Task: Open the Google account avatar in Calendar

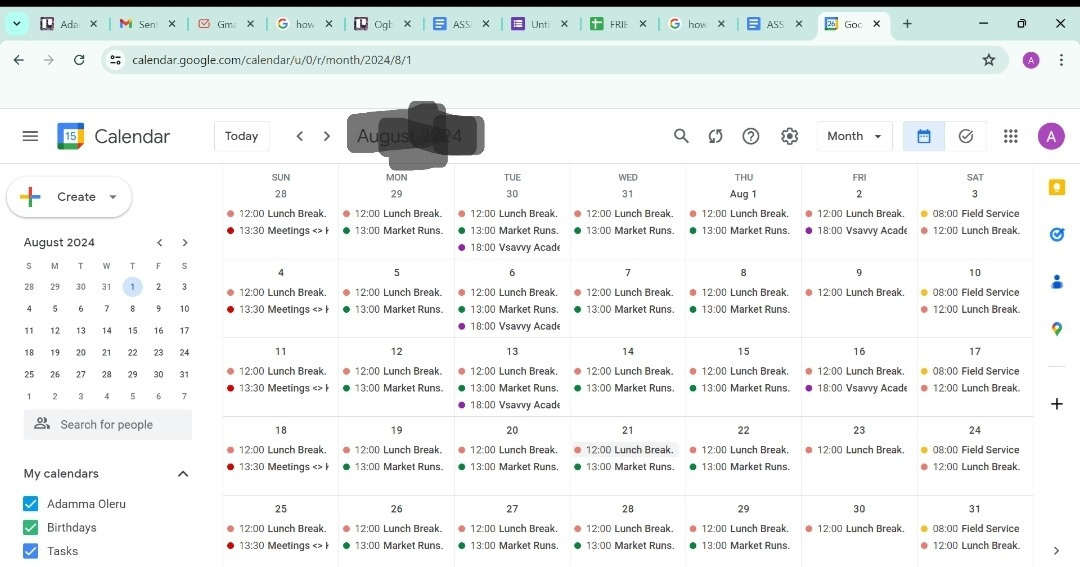Action: point(1051,136)
